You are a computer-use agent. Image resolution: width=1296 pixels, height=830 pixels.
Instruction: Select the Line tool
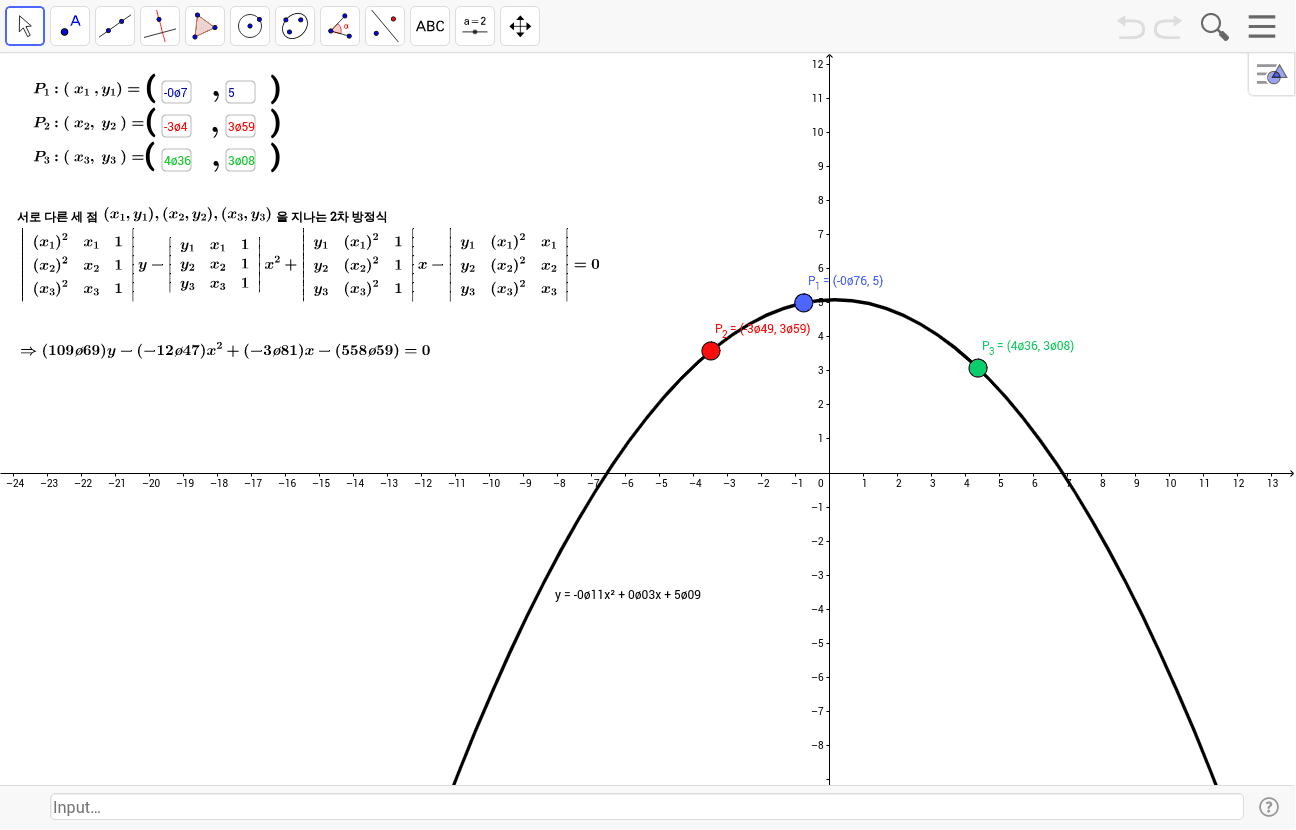114,26
